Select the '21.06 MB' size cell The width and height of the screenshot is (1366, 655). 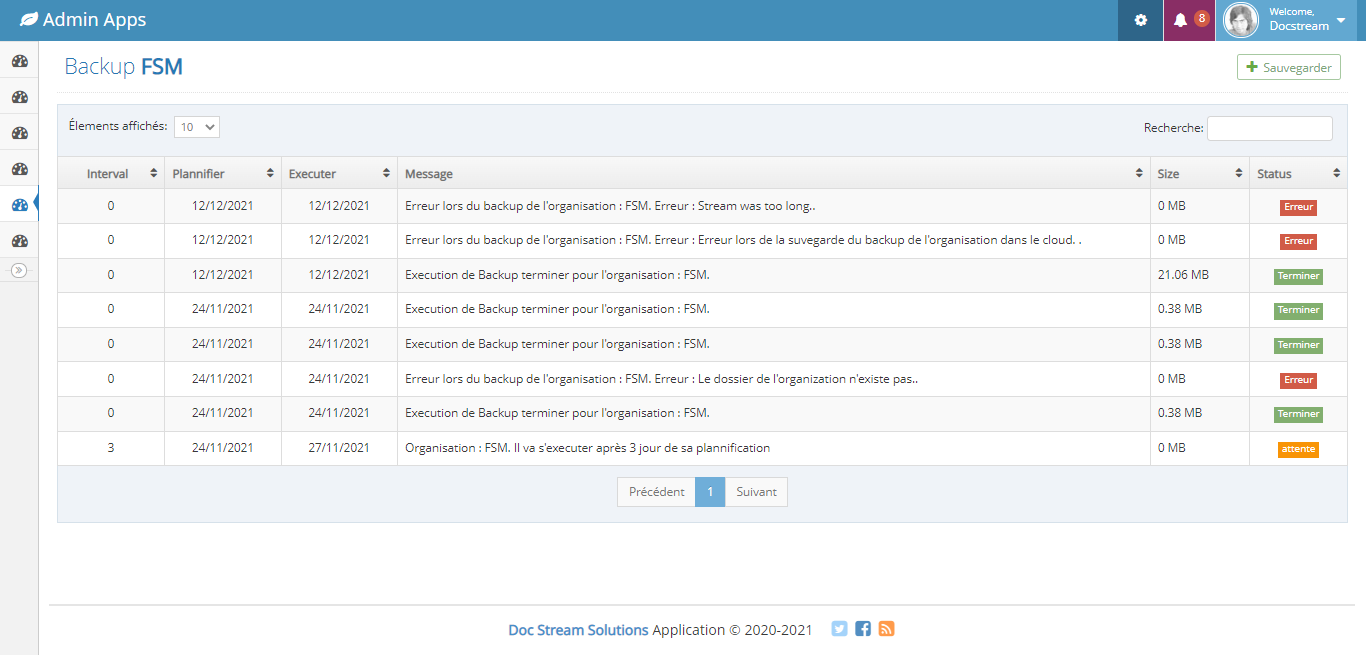tap(1200, 275)
